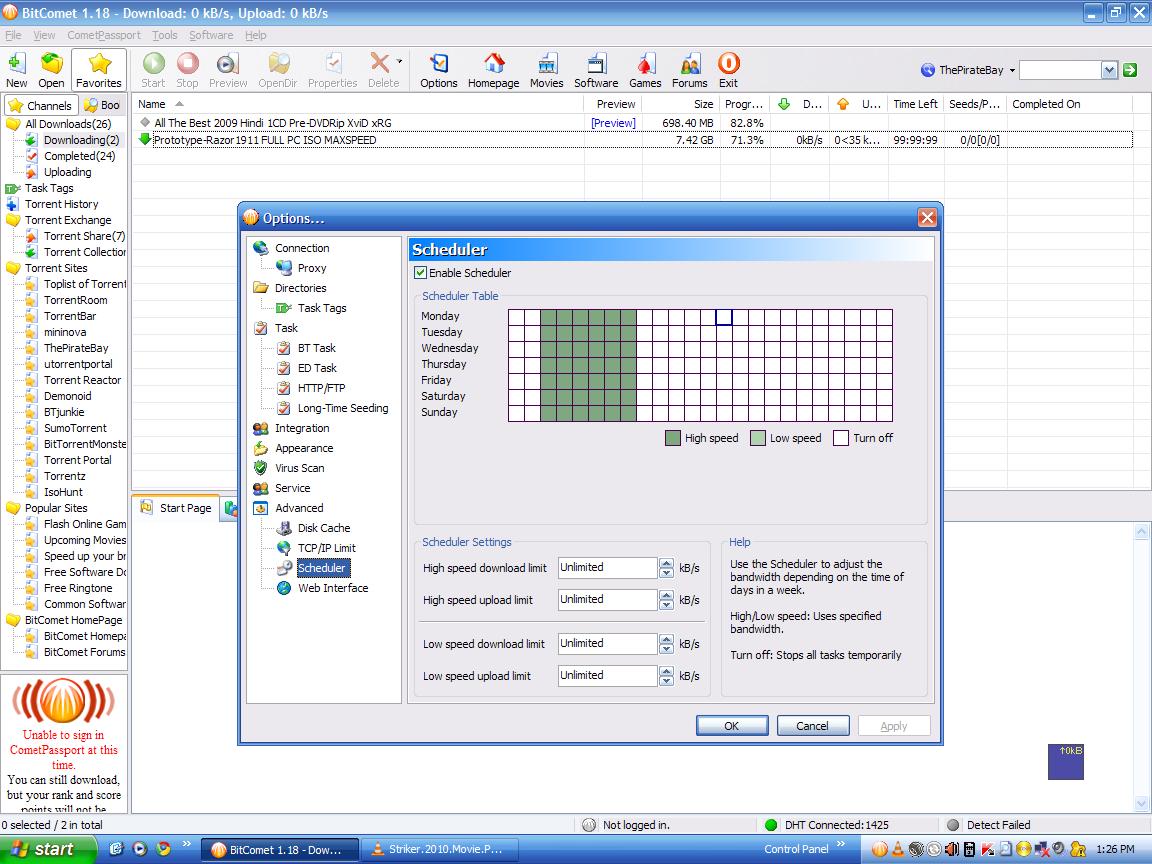
Task: Click the Low speed upload limit field
Action: tap(608, 676)
